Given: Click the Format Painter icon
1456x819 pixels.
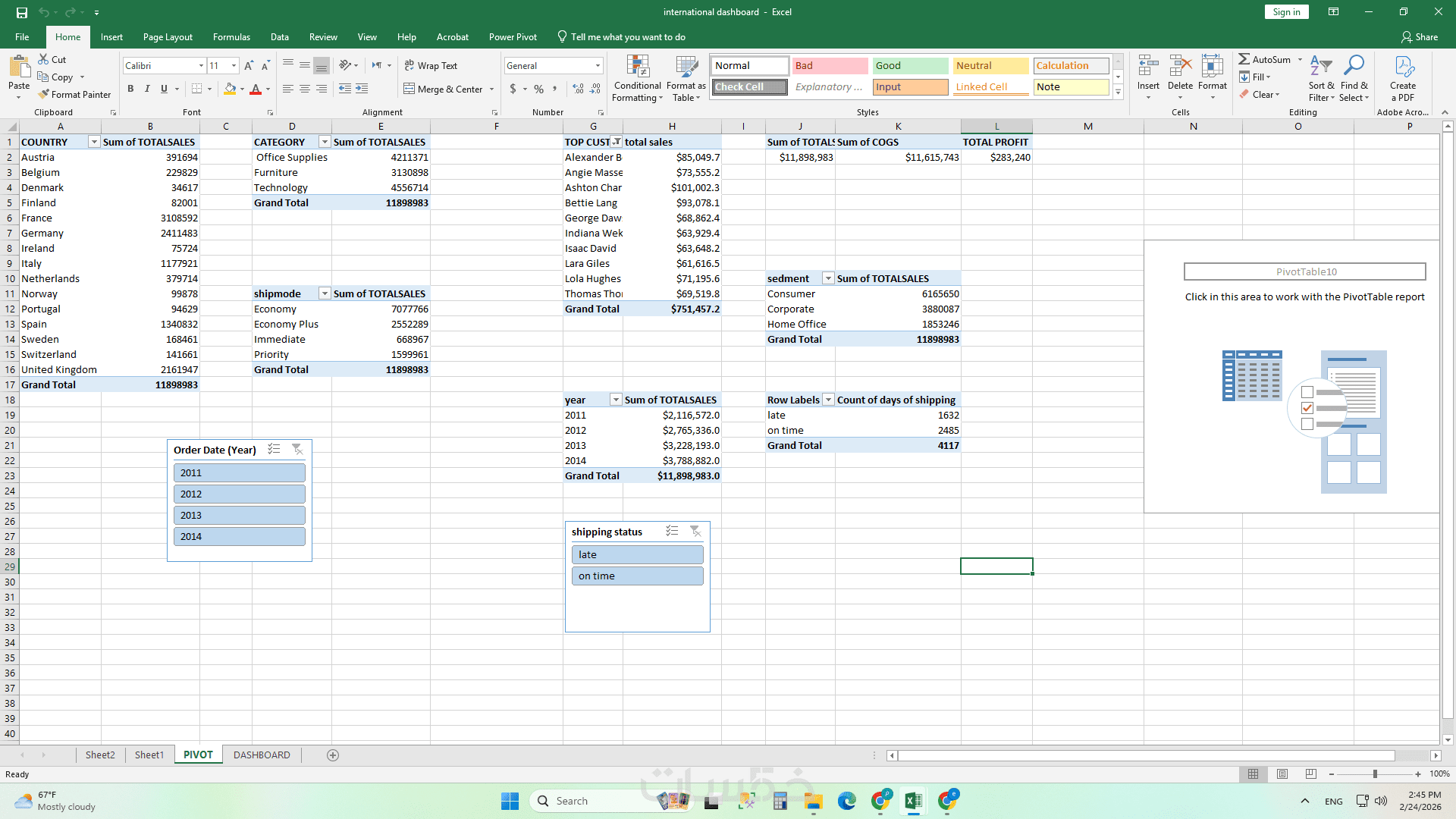Looking at the screenshot, I should 44,94.
